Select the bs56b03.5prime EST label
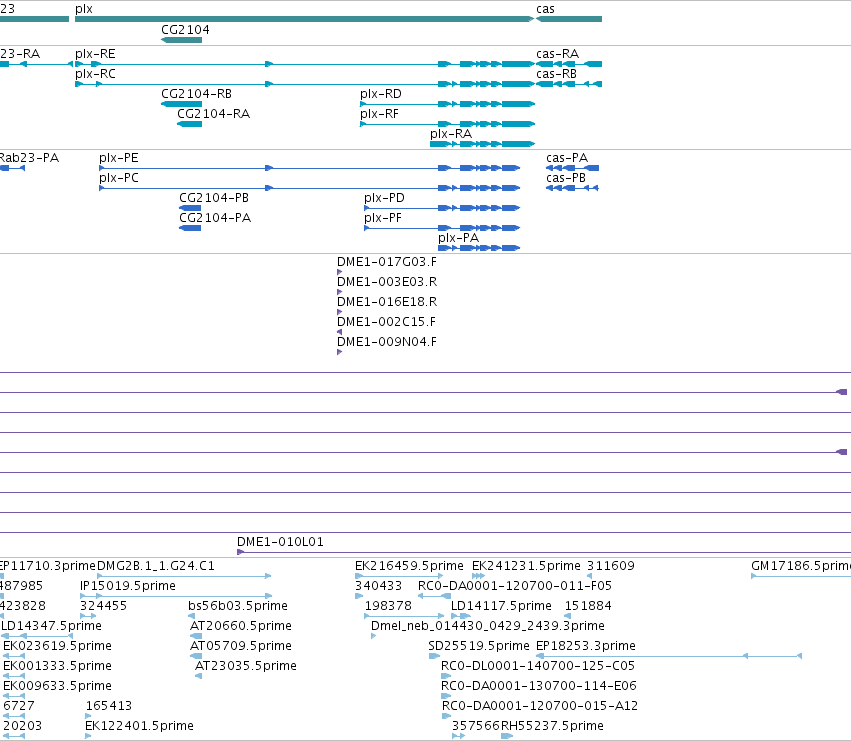This screenshot has width=851, height=741. pyautogui.click(x=238, y=606)
